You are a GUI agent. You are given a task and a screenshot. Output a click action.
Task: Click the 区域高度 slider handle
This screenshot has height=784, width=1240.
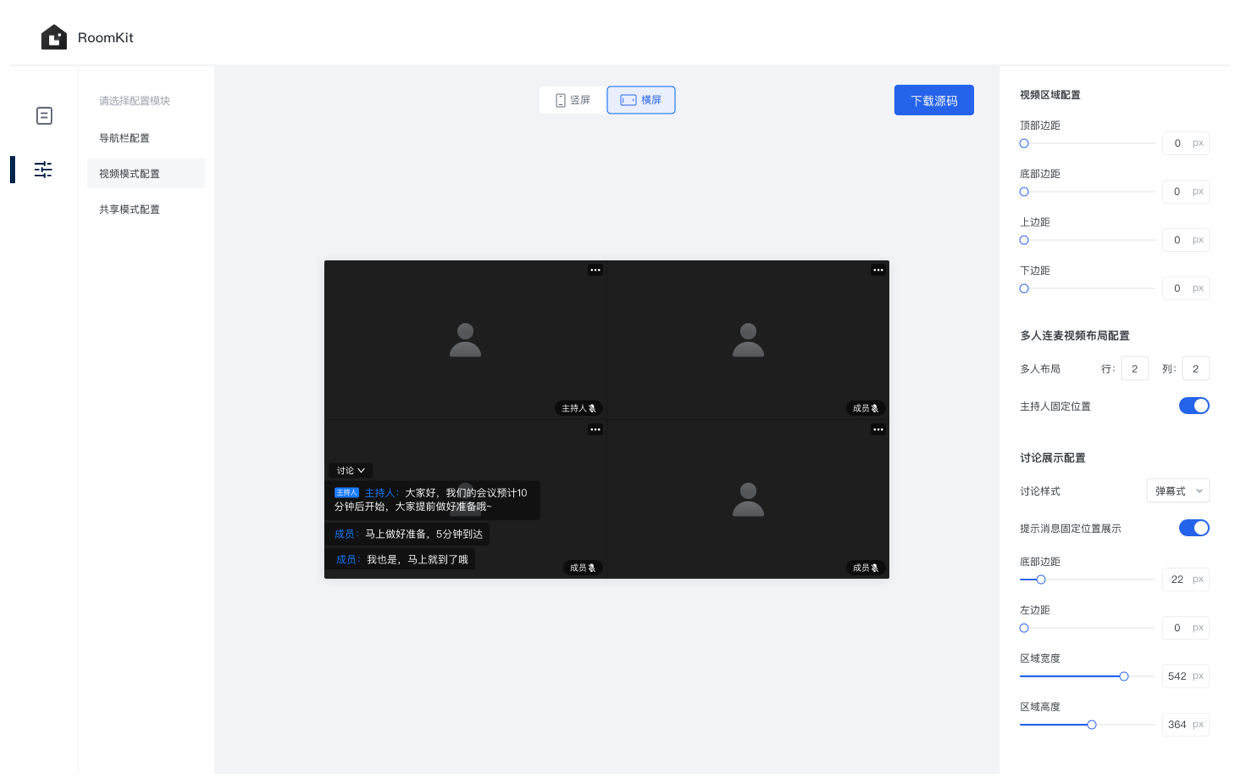tap(1092, 725)
